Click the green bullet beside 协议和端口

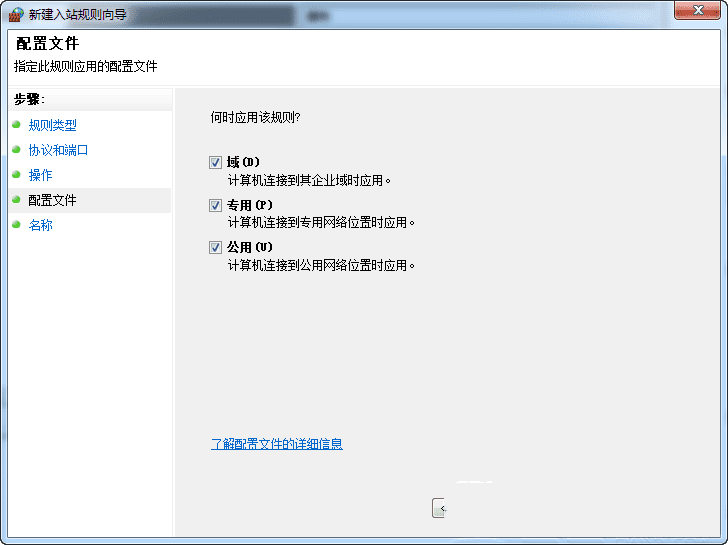click(16, 149)
